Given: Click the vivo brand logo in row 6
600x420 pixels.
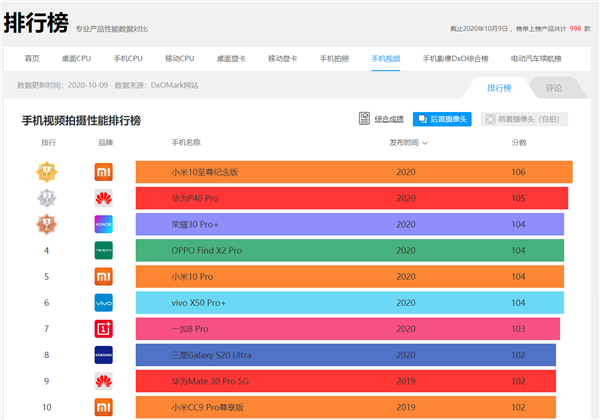Looking at the screenshot, I should pos(104,302).
